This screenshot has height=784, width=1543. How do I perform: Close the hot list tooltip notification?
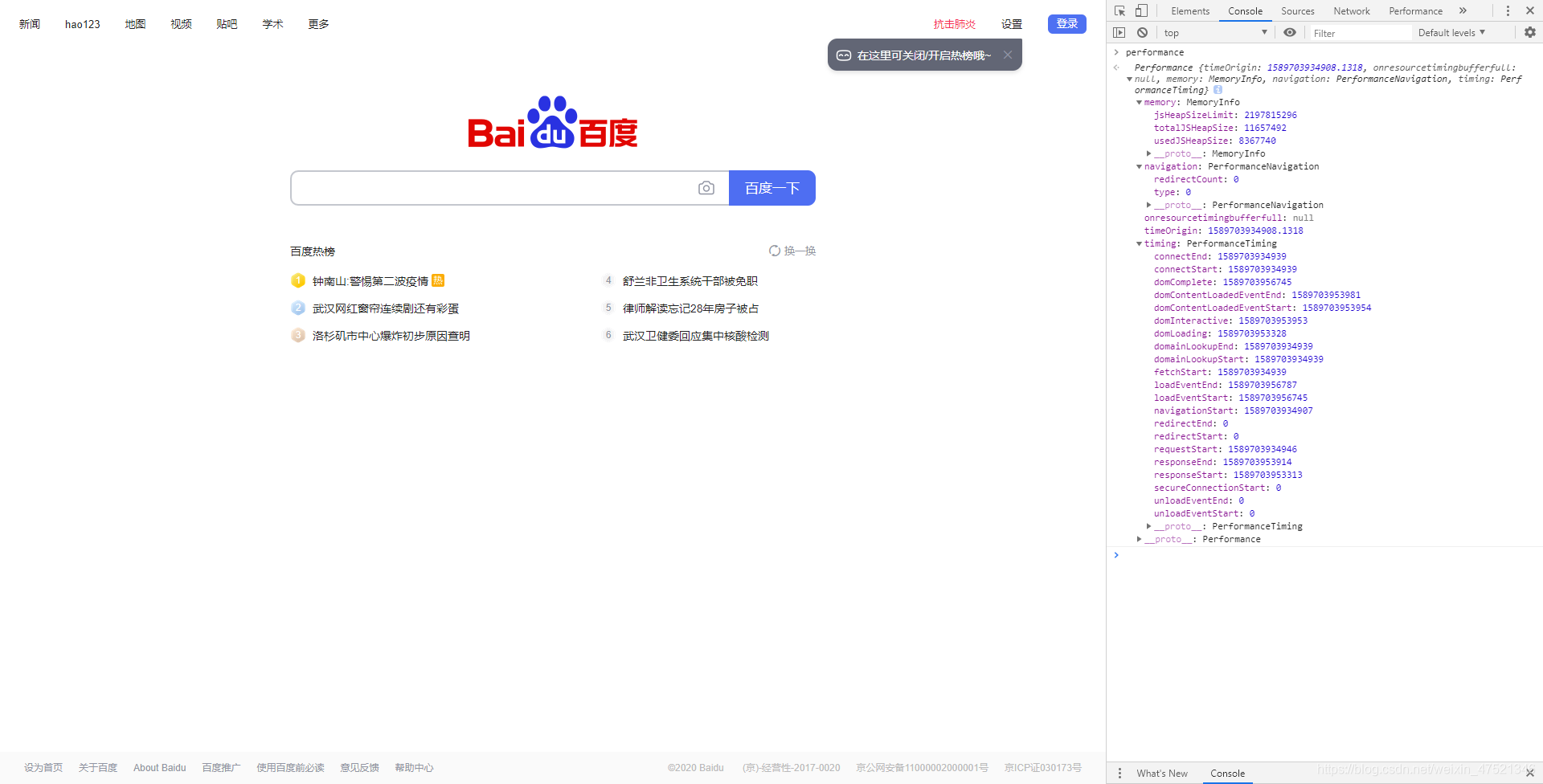[1007, 55]
